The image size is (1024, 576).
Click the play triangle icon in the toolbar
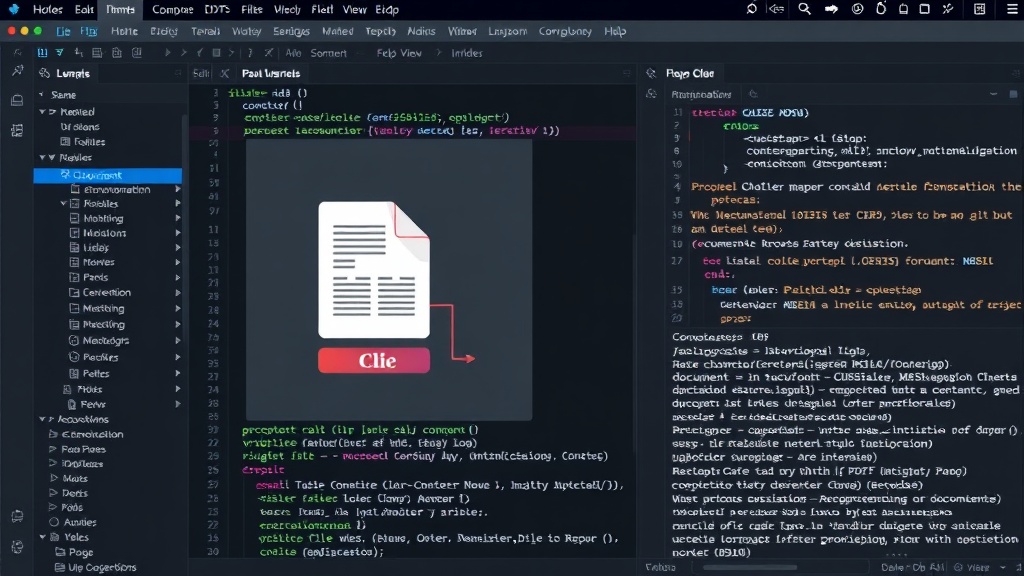167,53
